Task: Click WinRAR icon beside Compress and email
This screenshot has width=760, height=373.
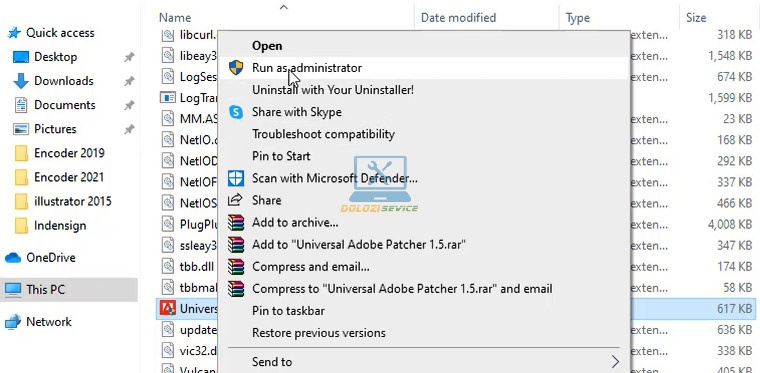Action: [x=236, y=267]
